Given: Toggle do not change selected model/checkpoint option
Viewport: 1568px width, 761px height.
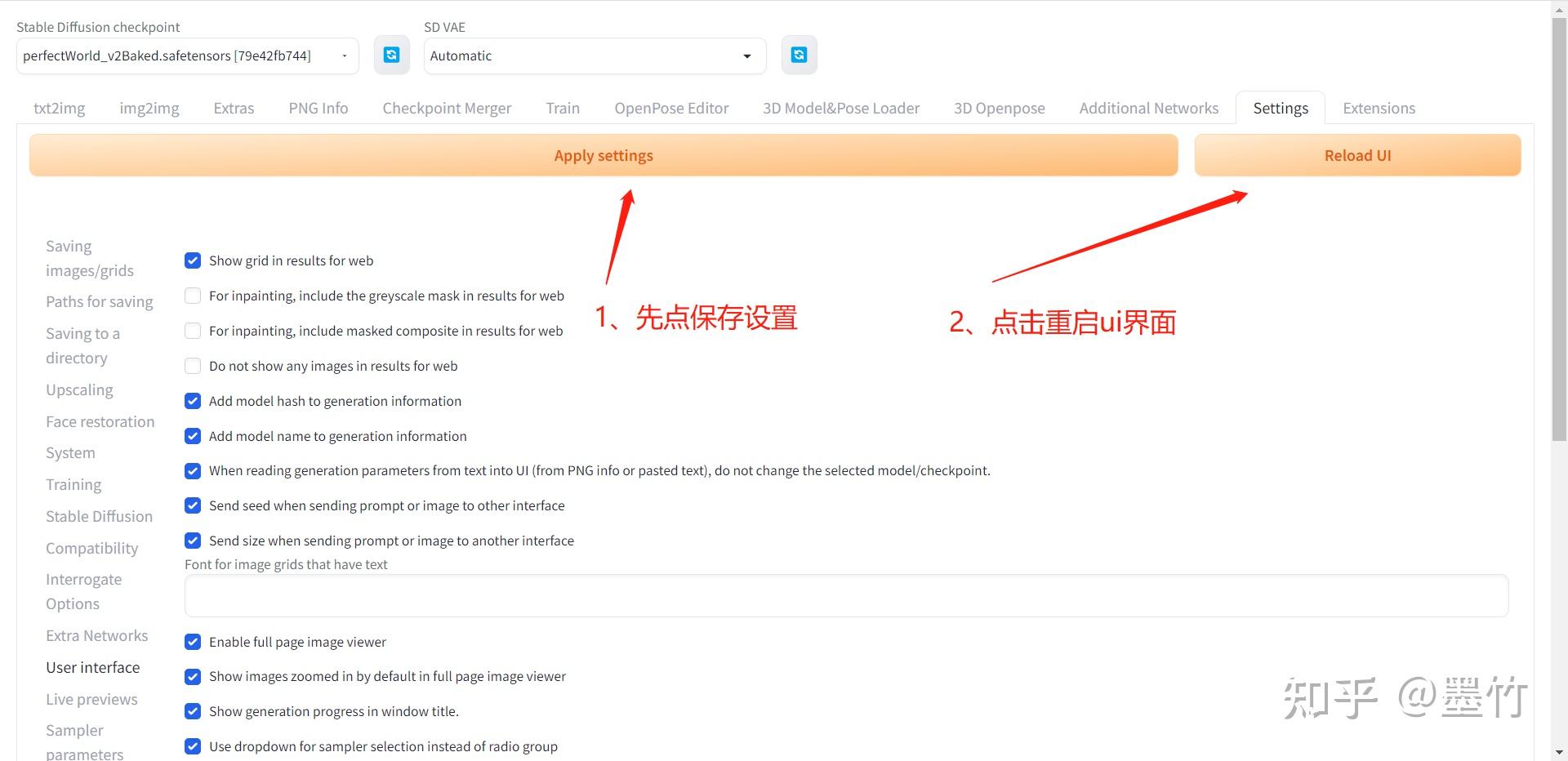Looking at the screenshot, I should [x=193, y=471].
